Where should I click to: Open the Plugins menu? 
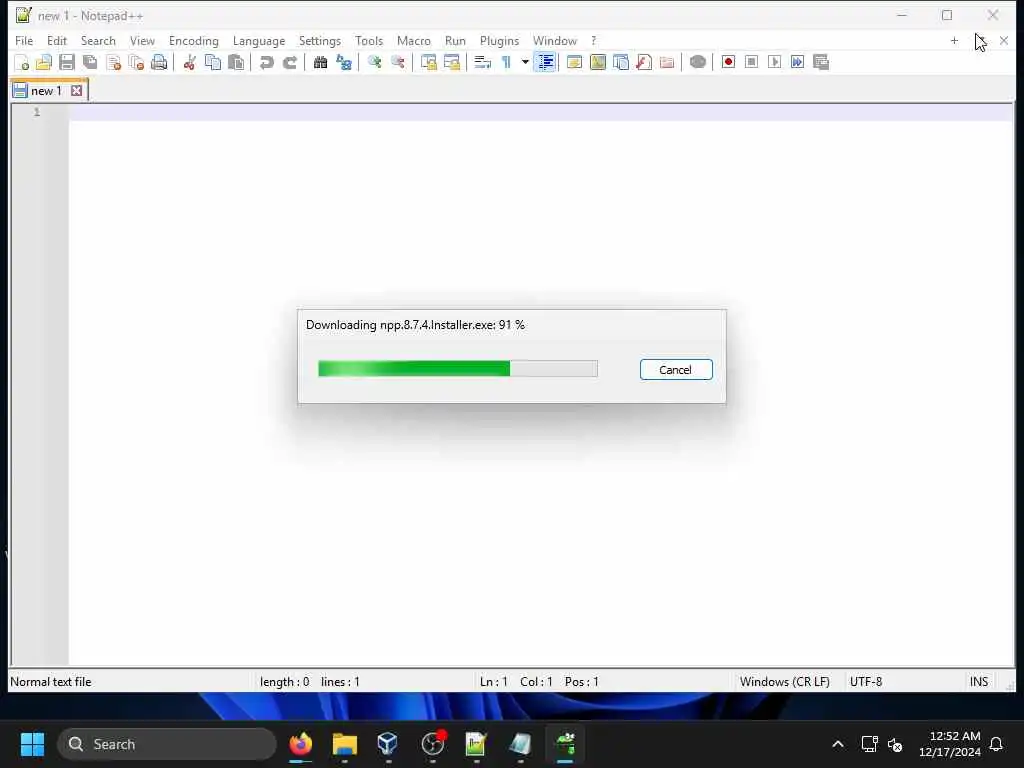point(499,40)
